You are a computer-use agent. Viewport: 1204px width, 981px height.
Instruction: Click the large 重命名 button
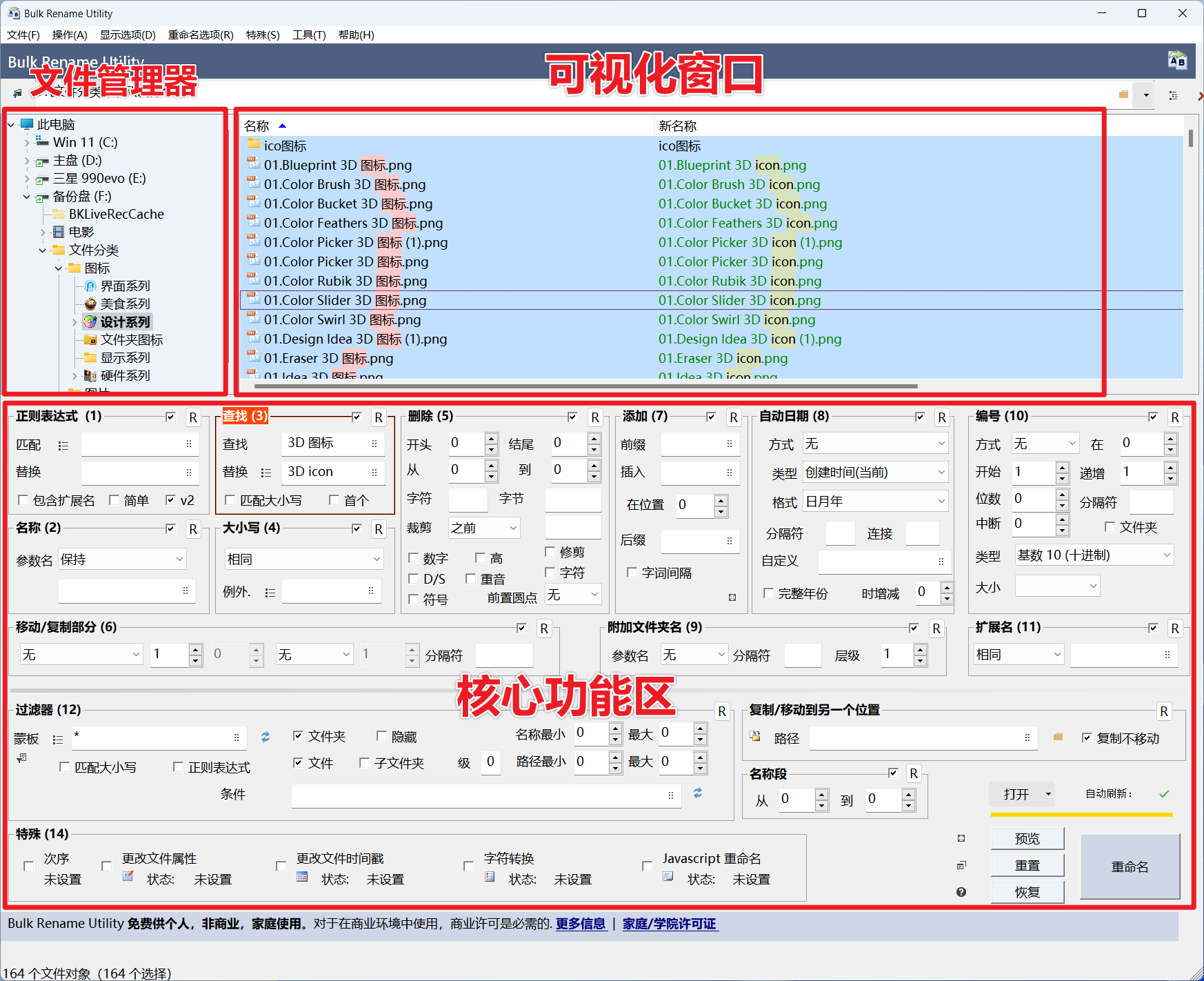pyautogui.click(x=1130, y=866)
